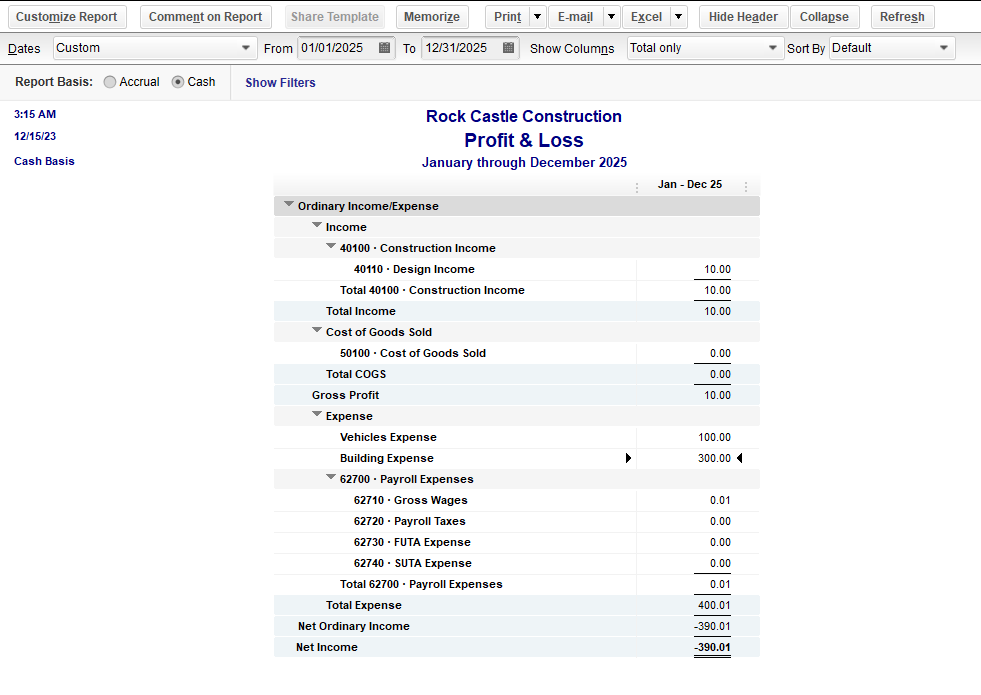Screen dimensions: 981x695
Task: Collapse 40100 Construction Income group
Action: point(331,246)
